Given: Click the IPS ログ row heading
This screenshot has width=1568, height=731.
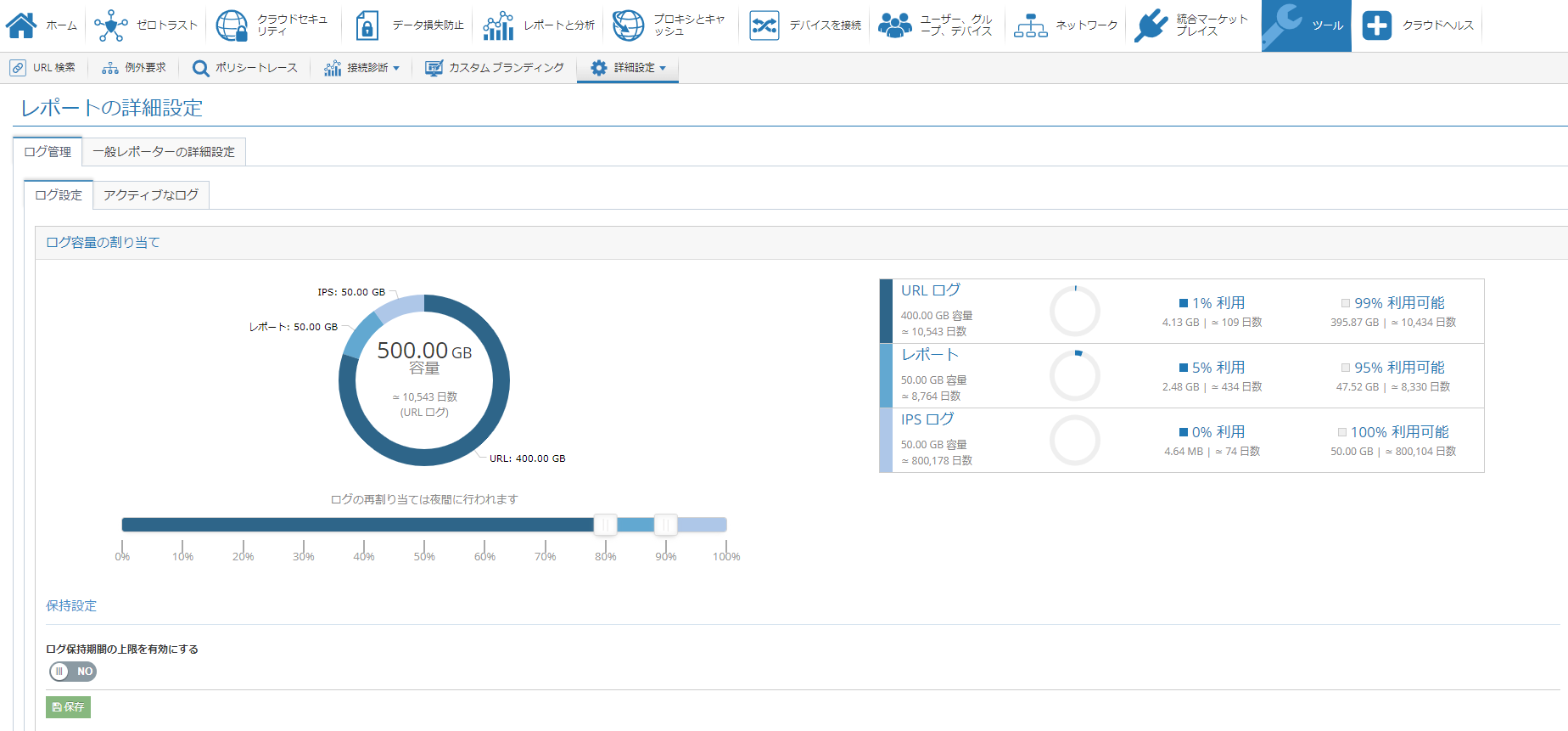Looking at the screenshot, I should point(927,419).
